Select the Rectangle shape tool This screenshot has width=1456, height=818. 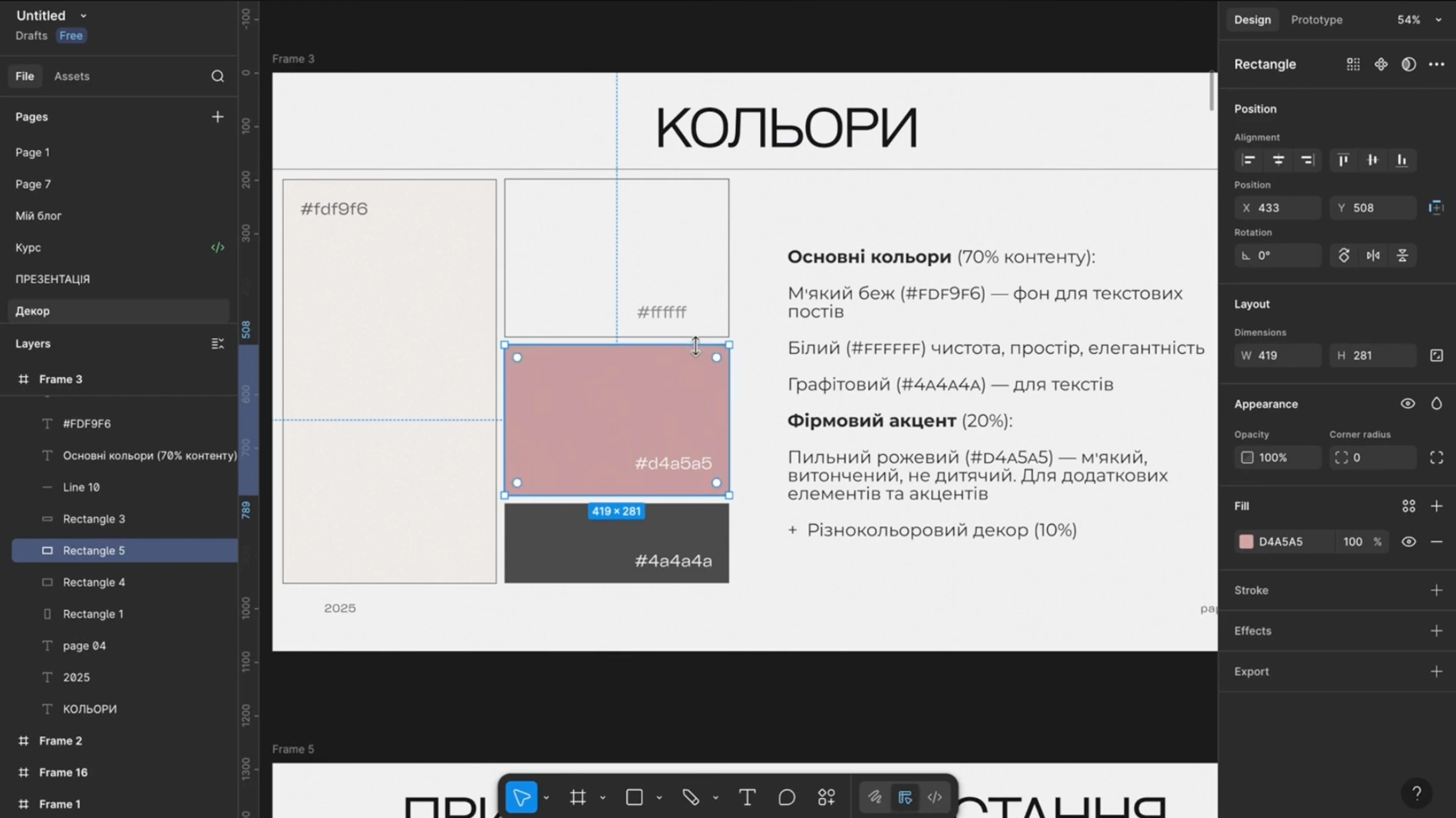point(634,797)
